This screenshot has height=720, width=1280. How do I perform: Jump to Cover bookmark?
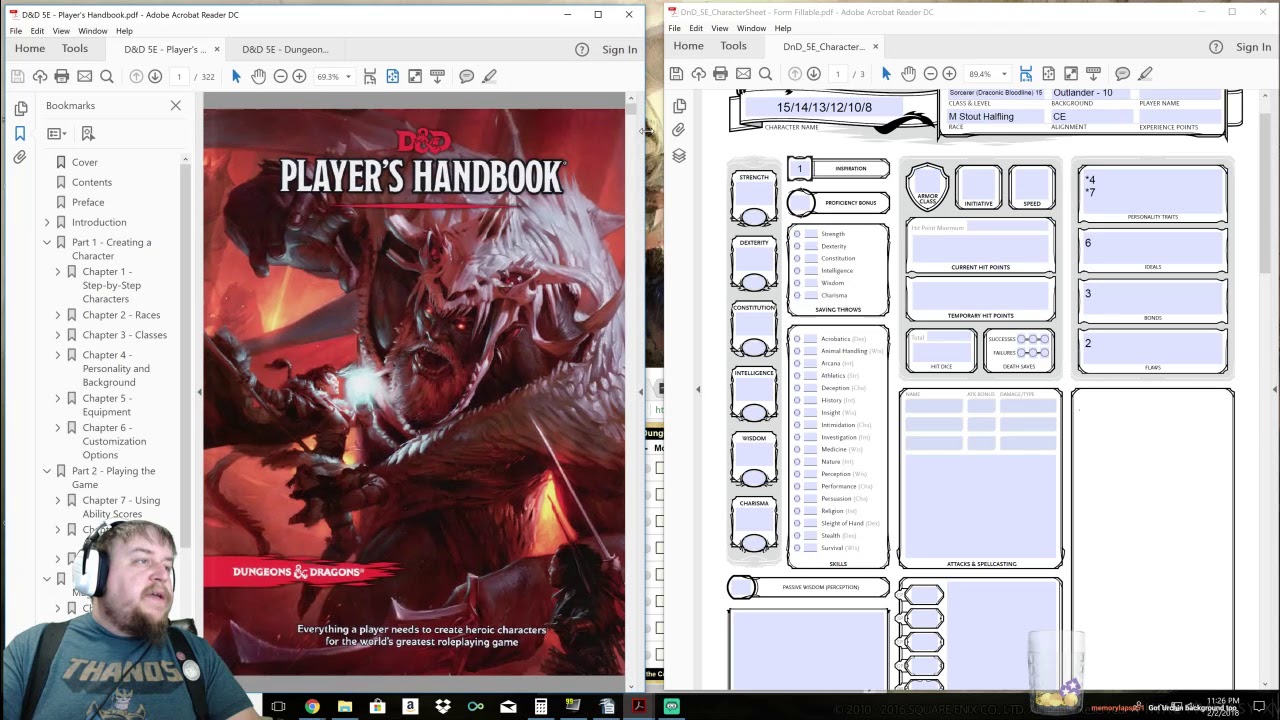point(85,162)
